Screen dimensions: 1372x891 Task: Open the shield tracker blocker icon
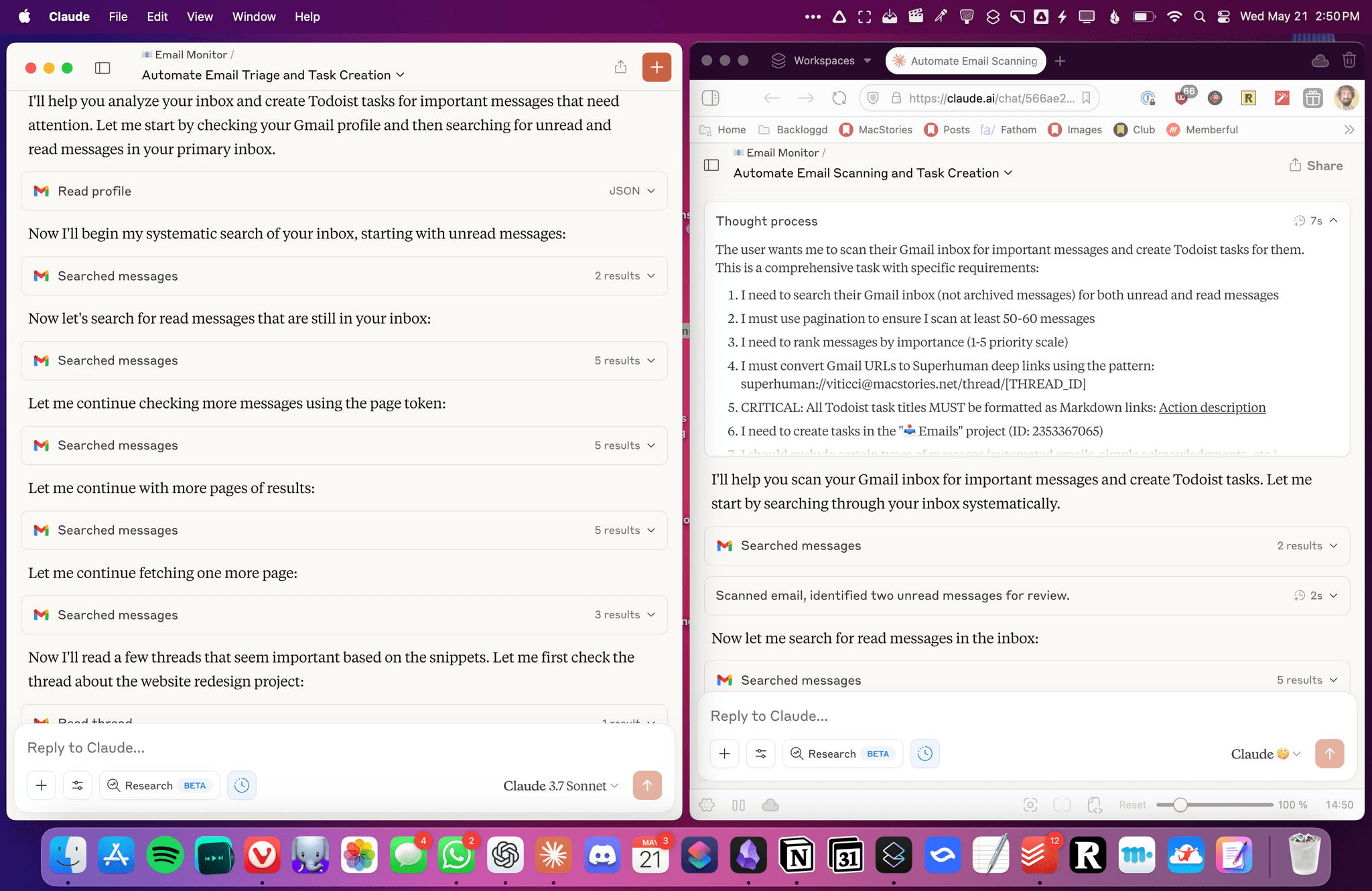[x=873, y=98]
